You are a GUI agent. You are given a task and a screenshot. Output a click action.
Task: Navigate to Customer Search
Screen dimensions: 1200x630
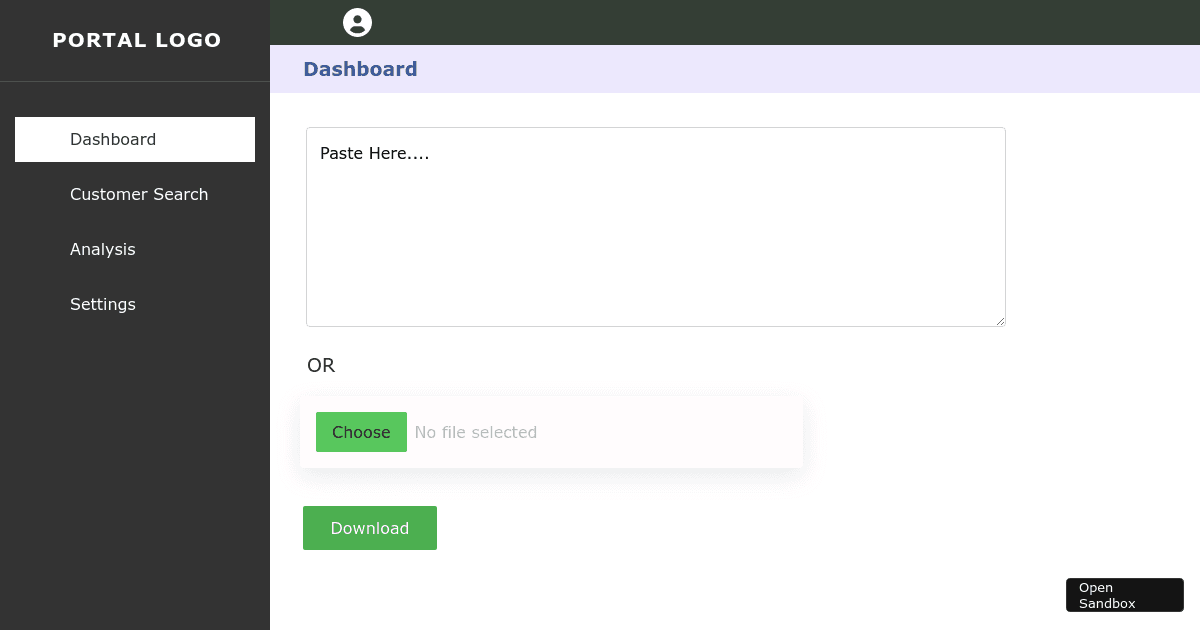pos(139,194)
